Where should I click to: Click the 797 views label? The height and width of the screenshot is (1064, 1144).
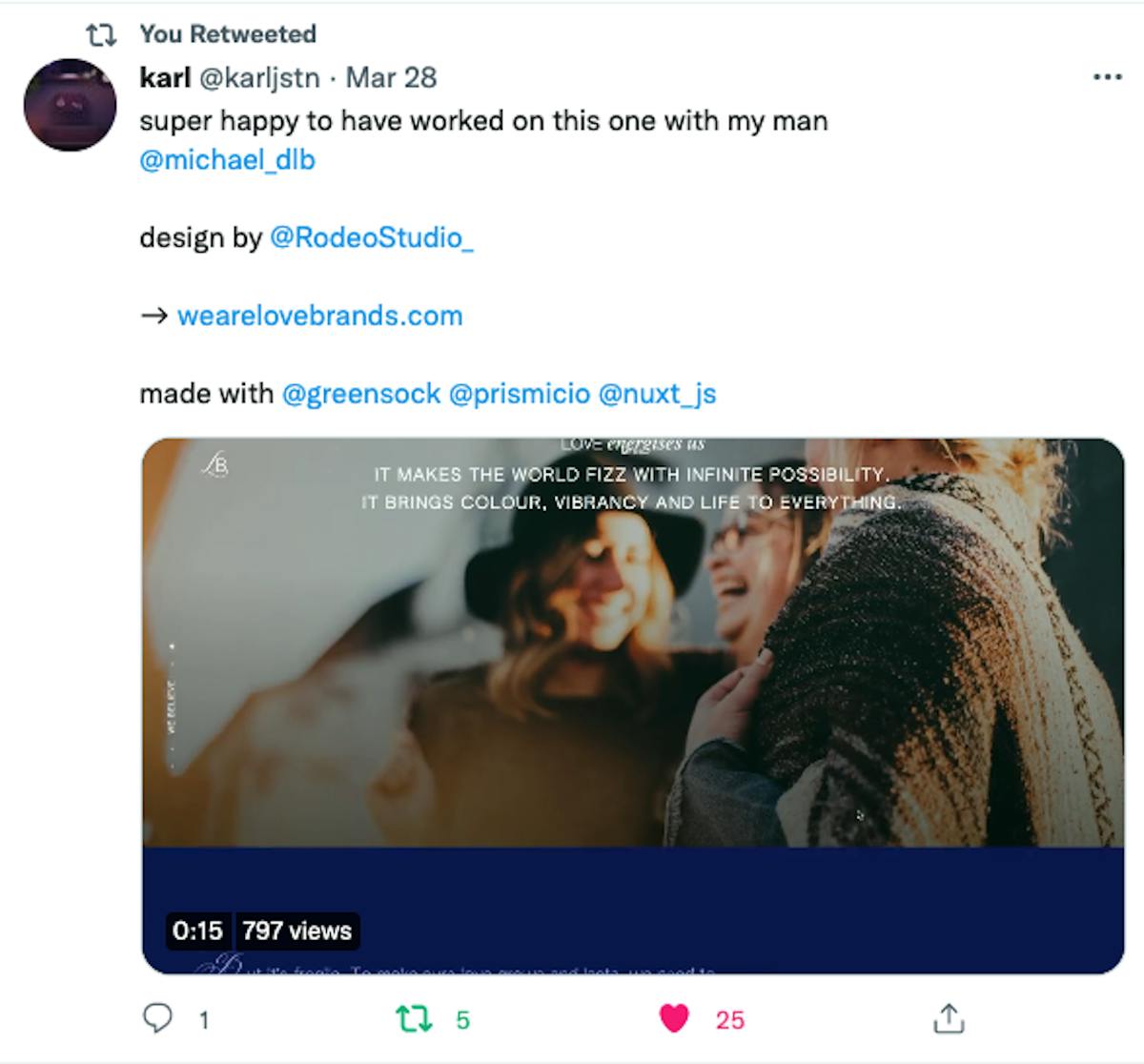[x=296, y=931]
